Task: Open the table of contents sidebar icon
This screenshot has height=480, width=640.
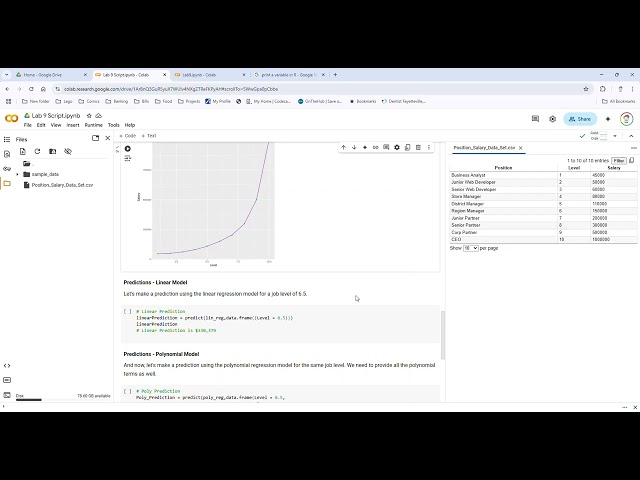Action: pos(7,140)
